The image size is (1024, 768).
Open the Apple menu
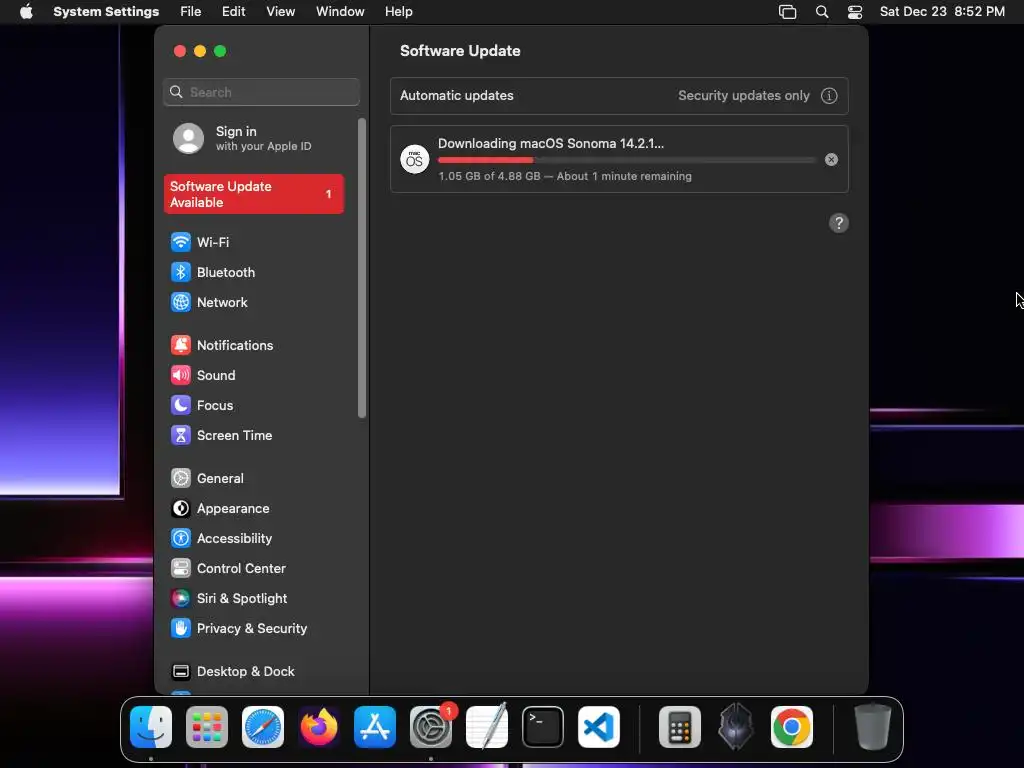(26, 12)
